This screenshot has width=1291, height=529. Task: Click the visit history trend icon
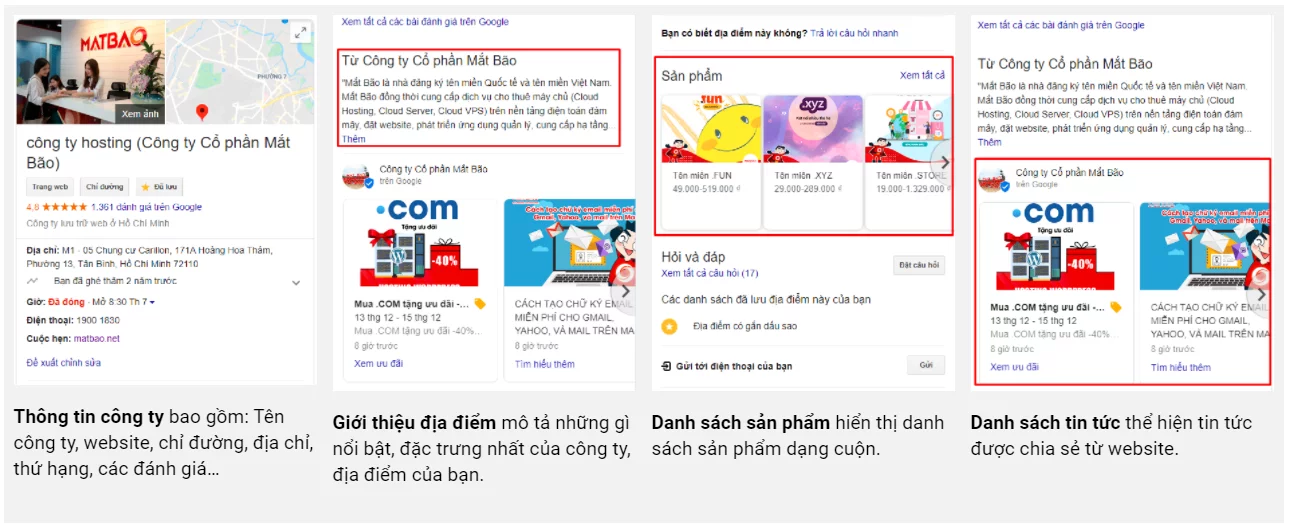[33, 282]
